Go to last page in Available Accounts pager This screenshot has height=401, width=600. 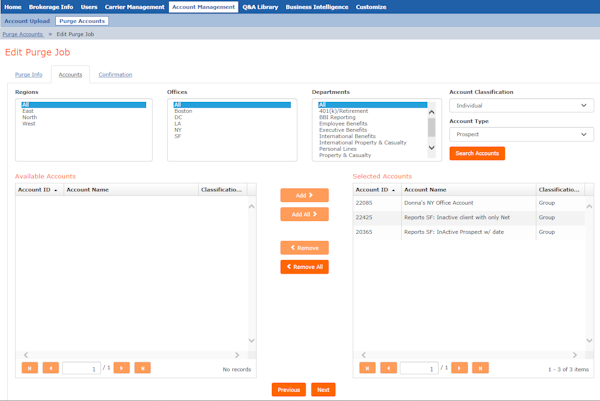pyautogui.click(x=143, y=368)
